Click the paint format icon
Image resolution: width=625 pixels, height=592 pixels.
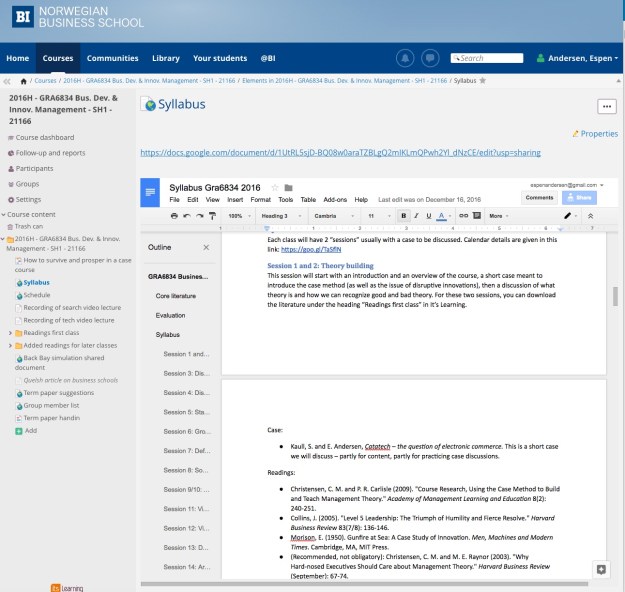pyautogui.click(x=212, y=215)
